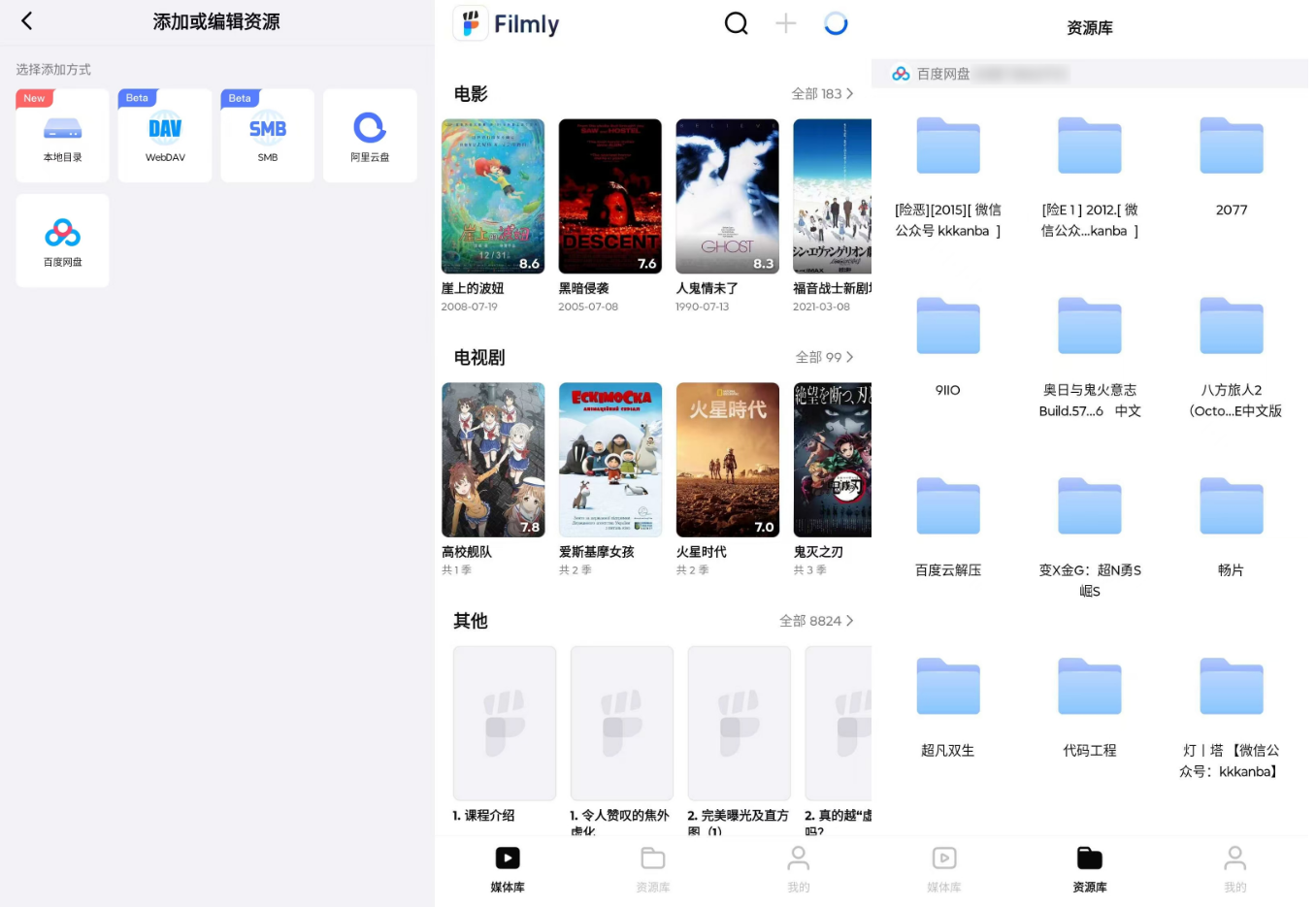Expand all 183 movies list
The height and width of the screenshot is (907, 1316).
pyautogui.click(x=822, y=94)
